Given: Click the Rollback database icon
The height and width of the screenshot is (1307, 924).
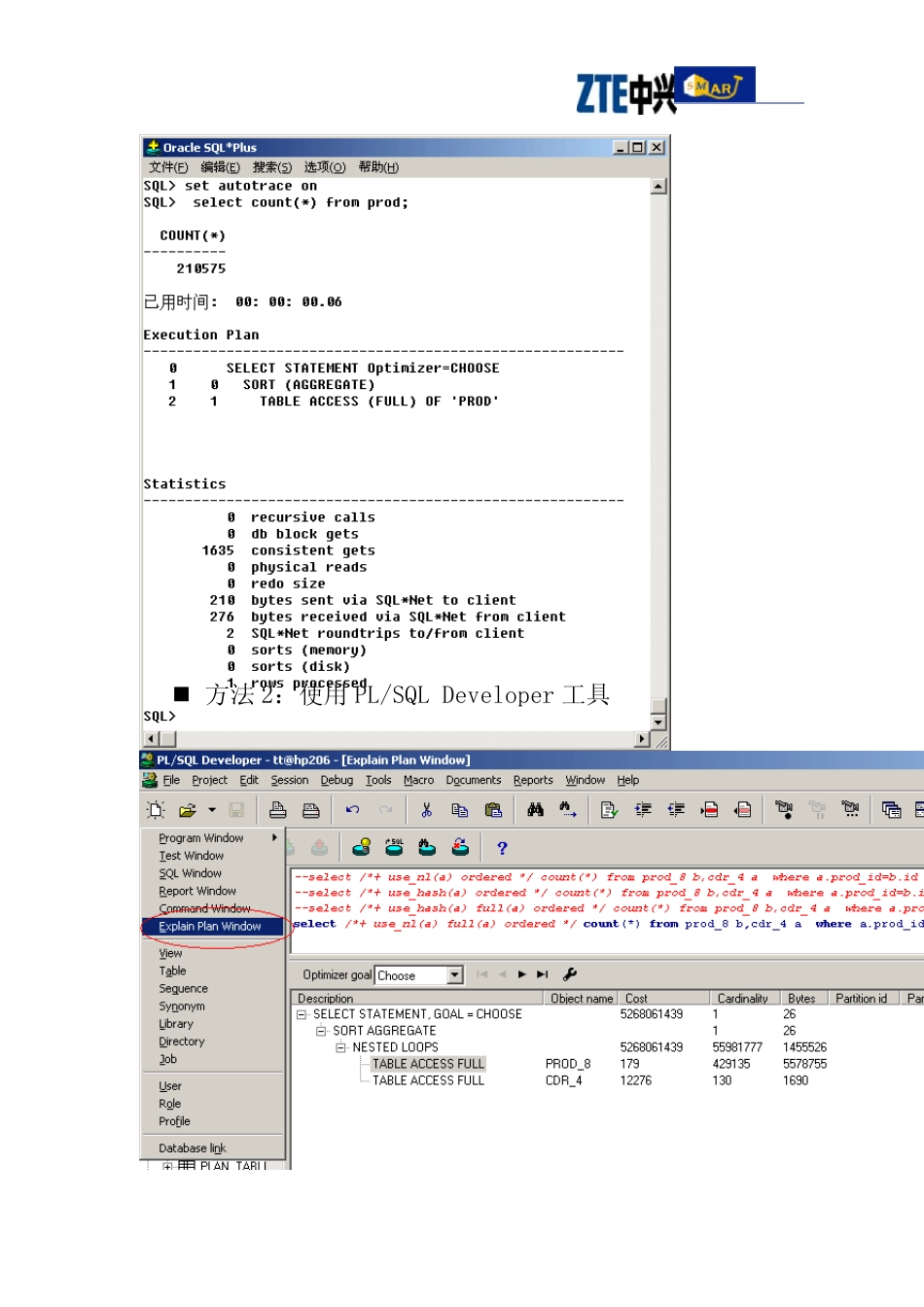Looking at the screenshot, I should (460, 848).
